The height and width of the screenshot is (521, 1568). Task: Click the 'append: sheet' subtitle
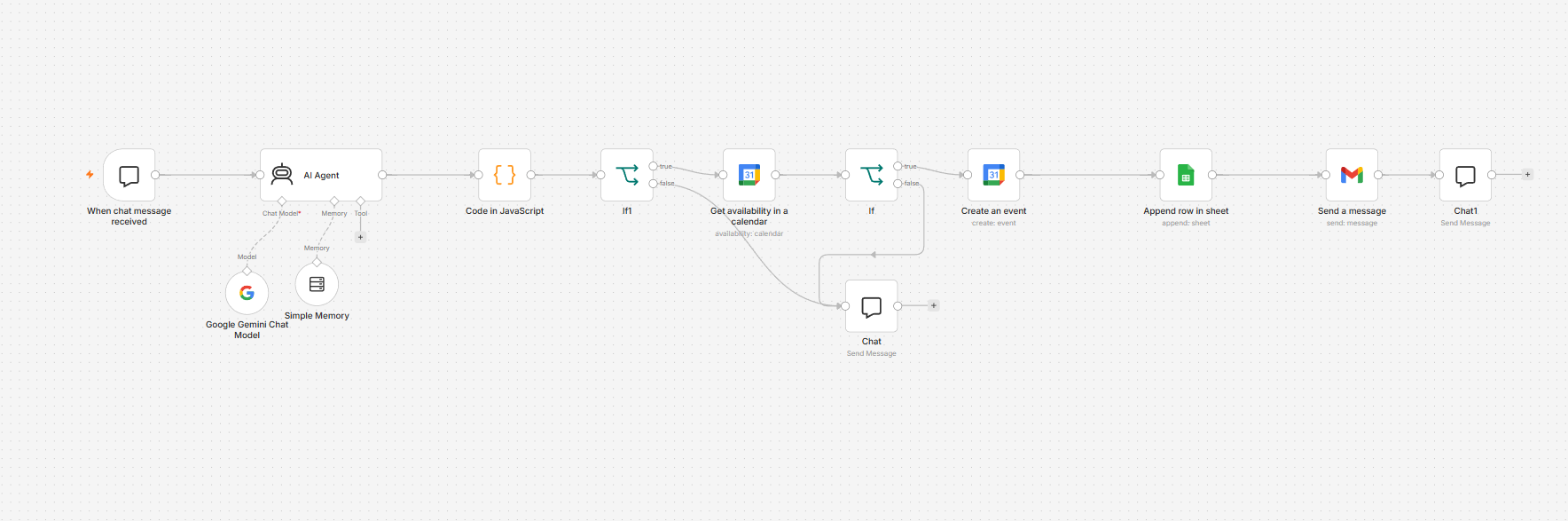(1186, 224)
